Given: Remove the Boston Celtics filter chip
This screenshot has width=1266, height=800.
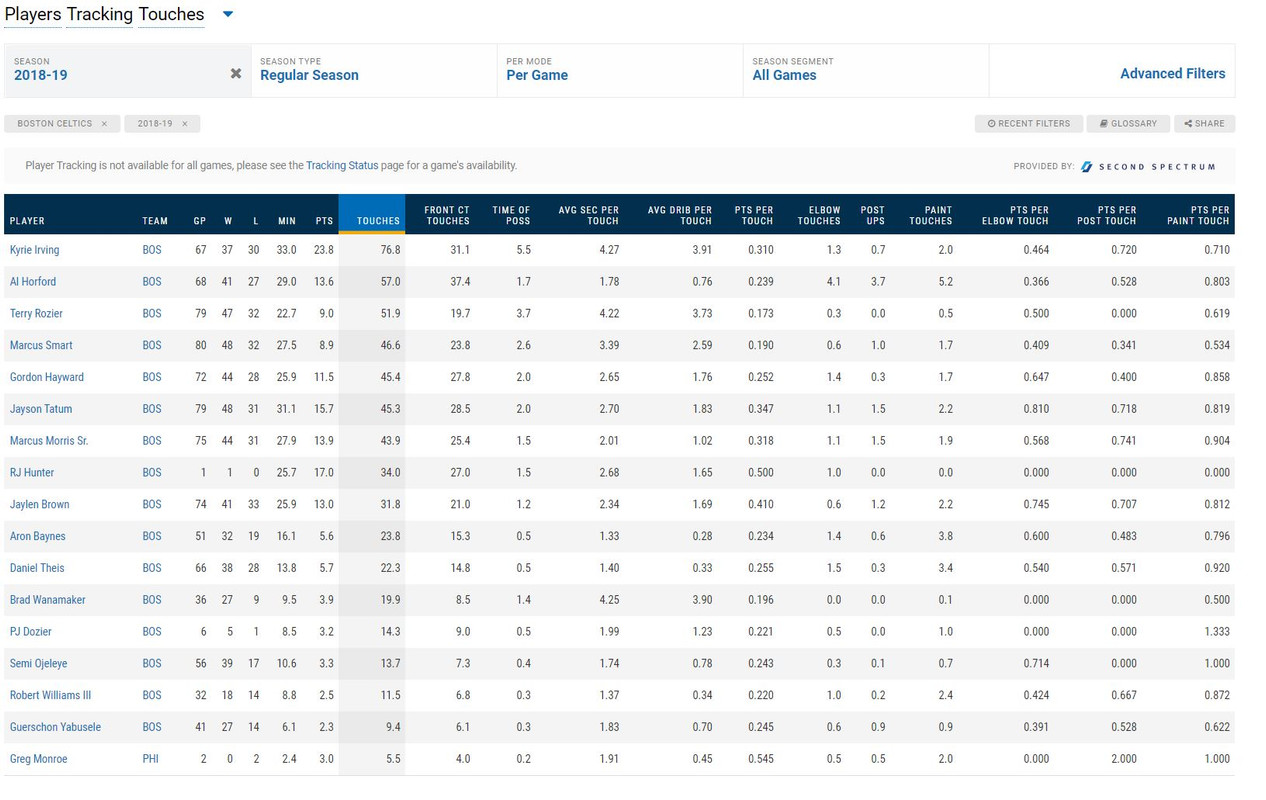Looking at the screenshot, I should 104,124.
